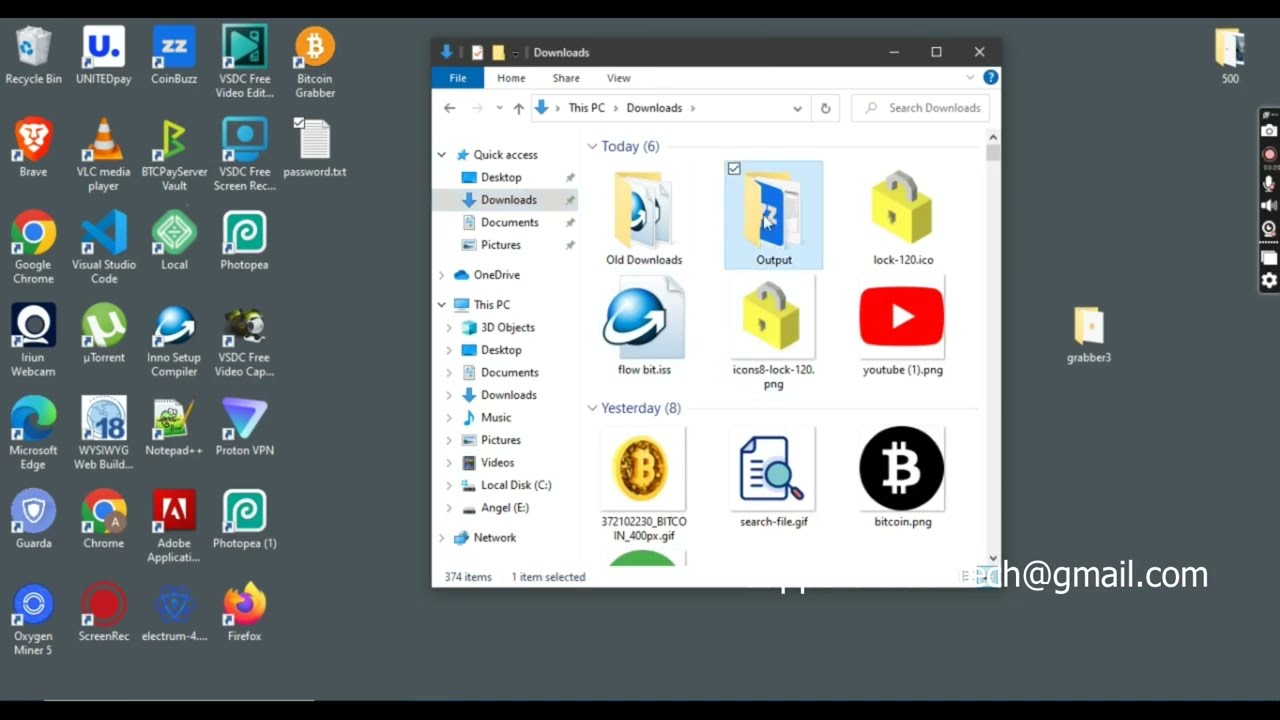Open the Firefox desktop shortcut
The width and height of the screenshot is (1280, 720).
(244, 612)
